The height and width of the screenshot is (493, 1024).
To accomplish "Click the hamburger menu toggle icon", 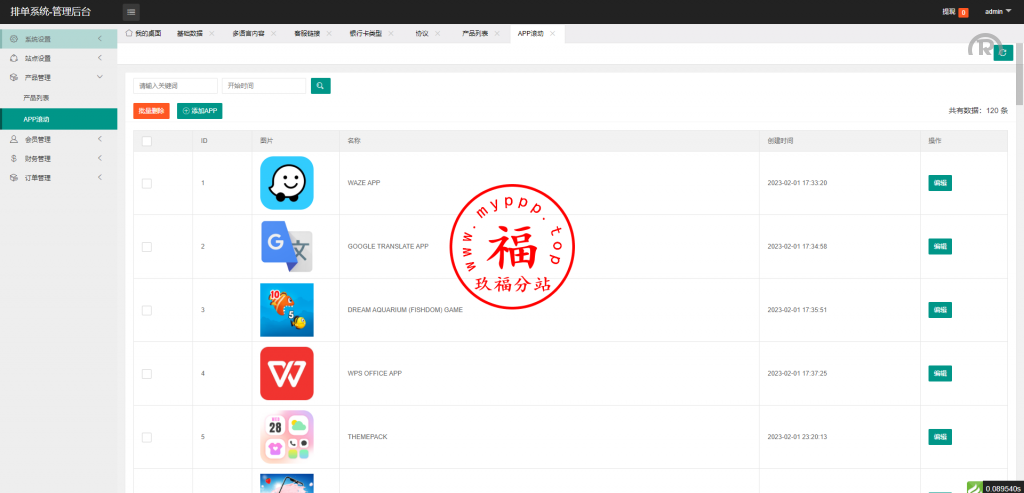I will (131, 12).
